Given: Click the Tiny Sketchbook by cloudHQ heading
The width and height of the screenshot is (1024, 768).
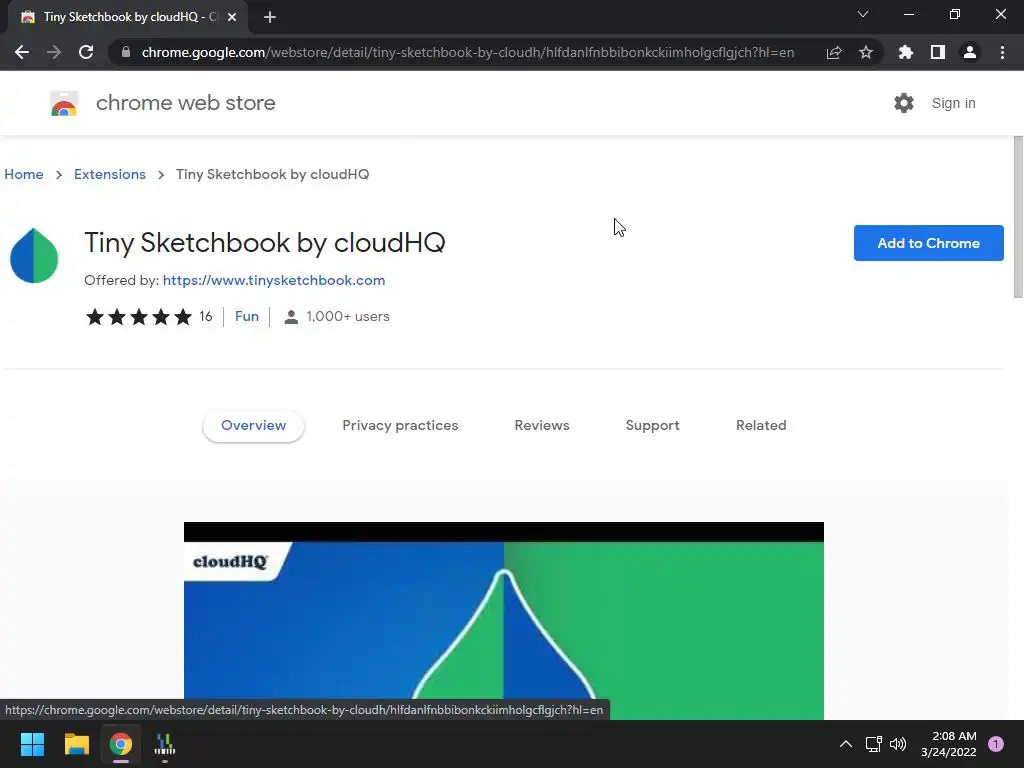Looking at the screenshot, I should coord(264,243).
